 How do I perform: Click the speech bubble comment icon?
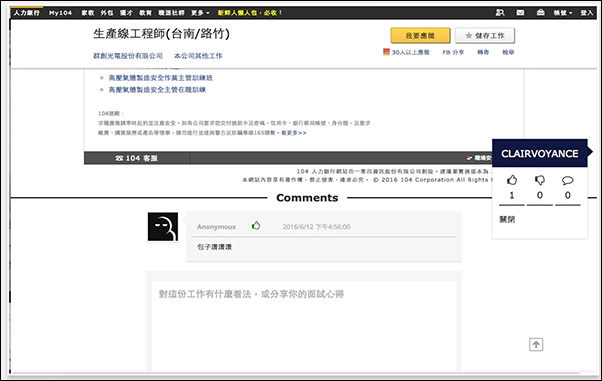click(x=567, y=180)
